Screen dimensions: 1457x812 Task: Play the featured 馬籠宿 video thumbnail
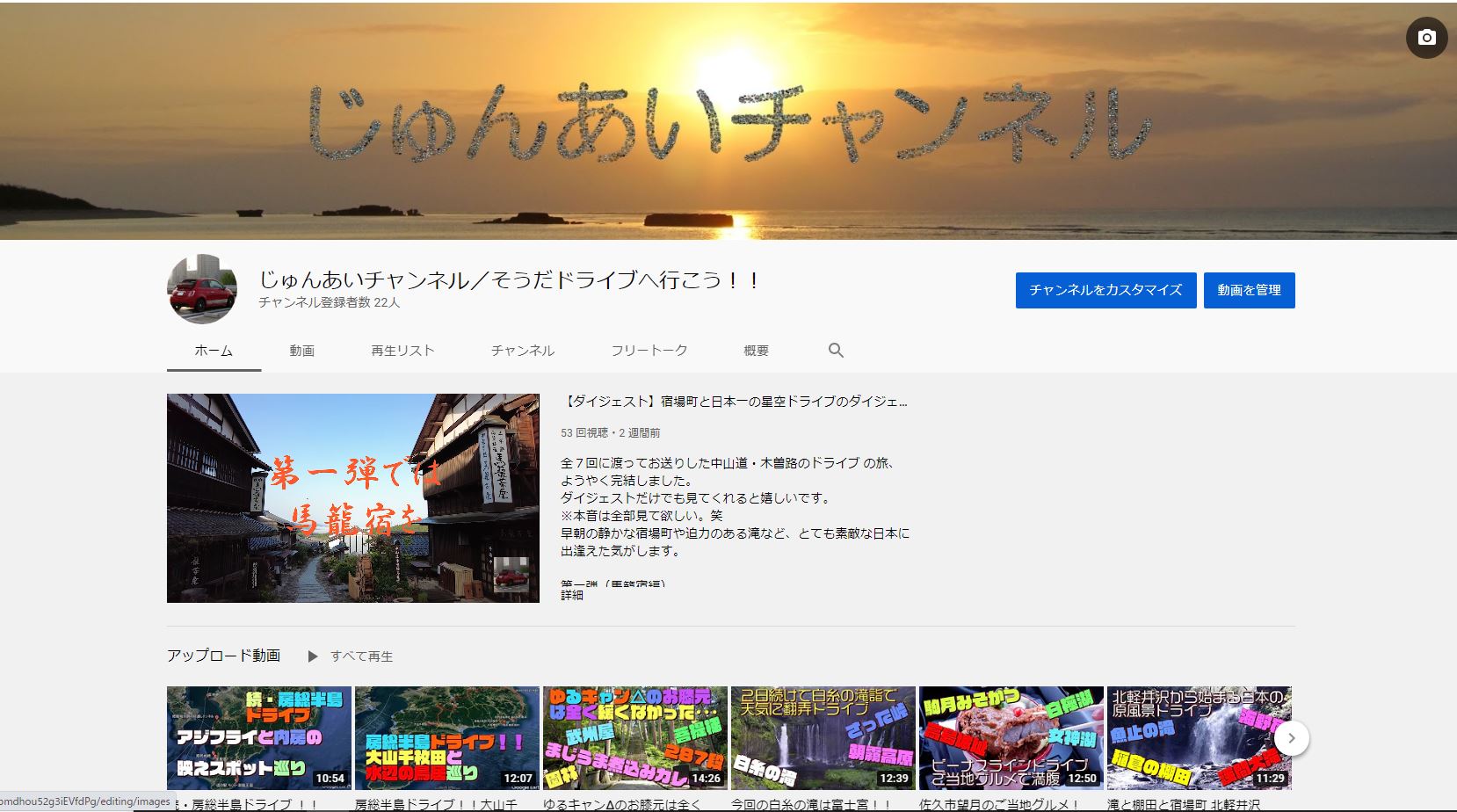point(353,498)
